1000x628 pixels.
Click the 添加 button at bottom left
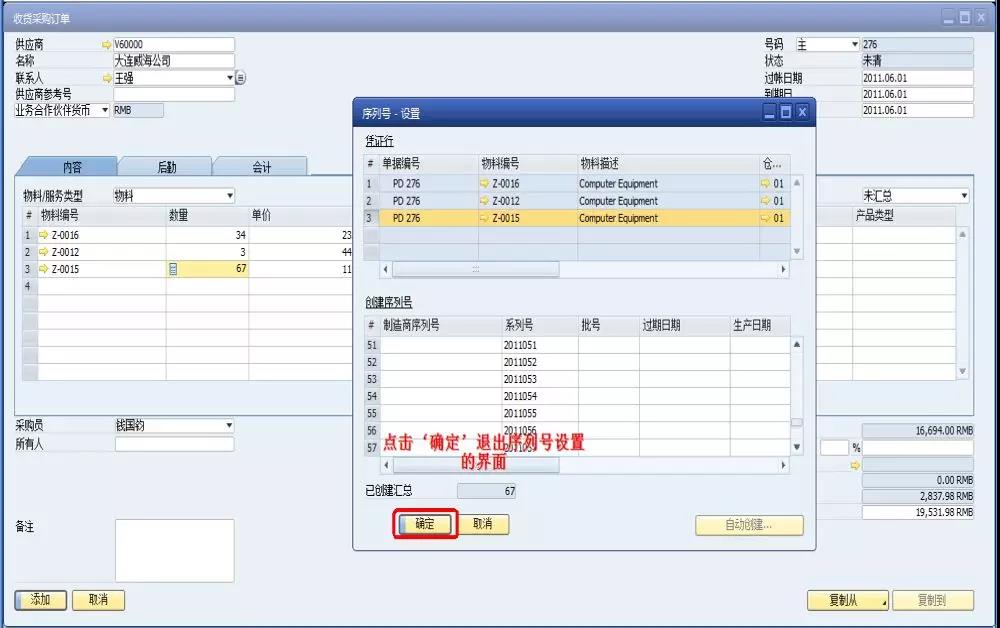pyautogui.click(x=39, y=600)
